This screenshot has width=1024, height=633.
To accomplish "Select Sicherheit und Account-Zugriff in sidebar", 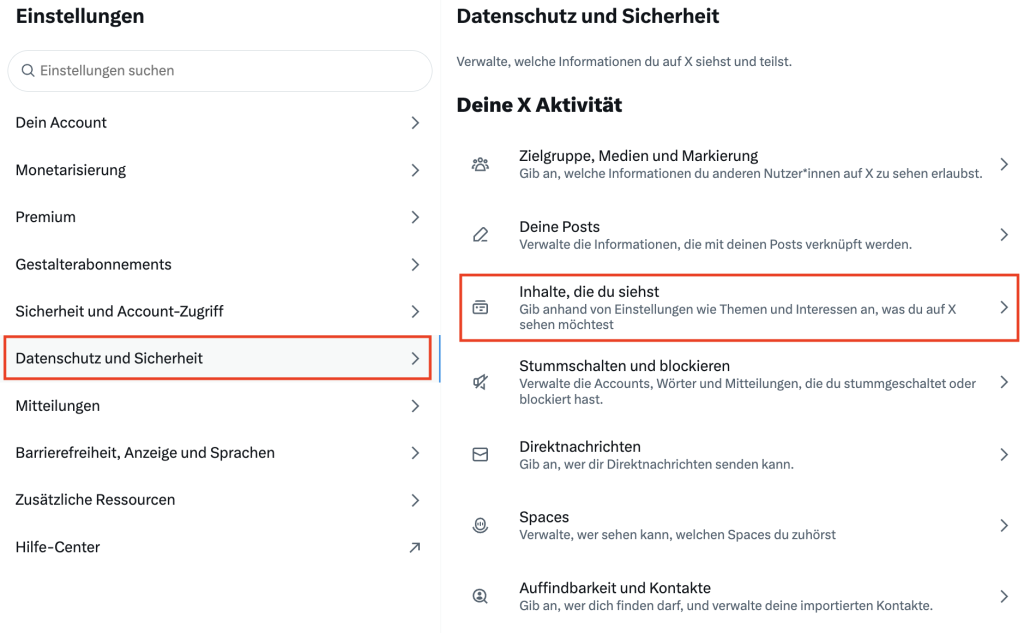I will click(x=119, y=311).
